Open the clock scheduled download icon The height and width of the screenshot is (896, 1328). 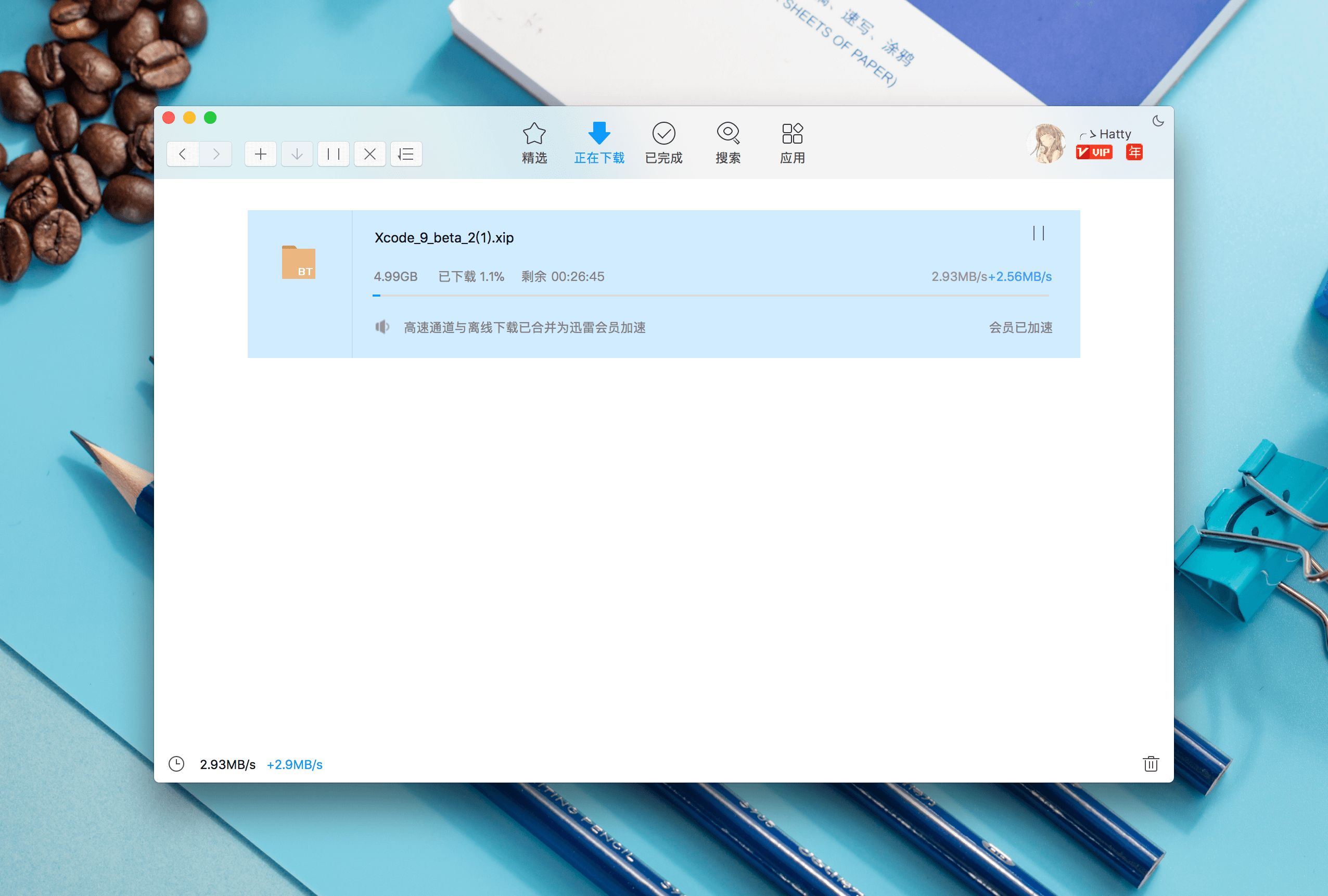[x=176, y=764]
